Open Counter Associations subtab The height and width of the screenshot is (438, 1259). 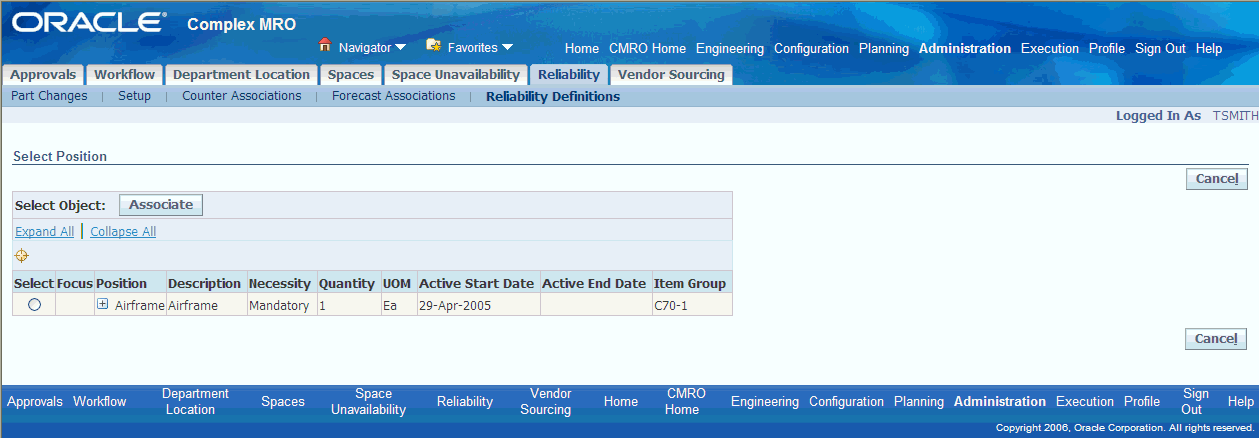pyautogui.click(x=241, y=96)
